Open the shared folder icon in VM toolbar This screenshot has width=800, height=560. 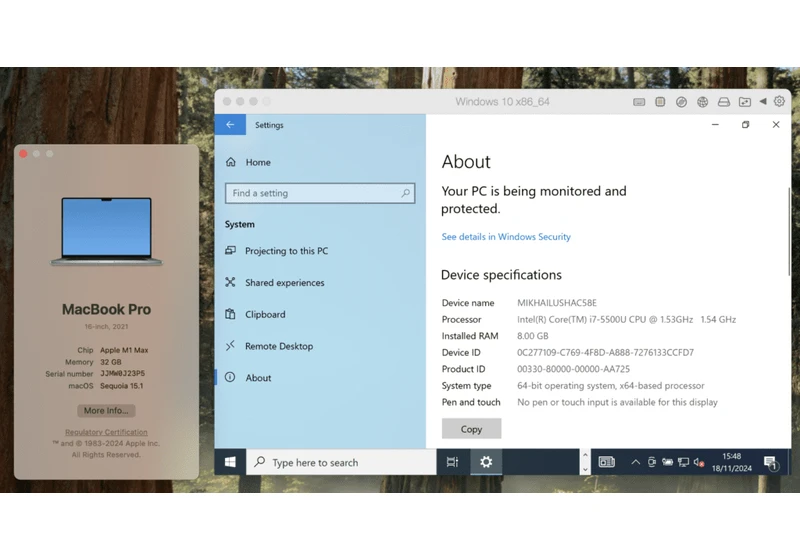point(745,102)
